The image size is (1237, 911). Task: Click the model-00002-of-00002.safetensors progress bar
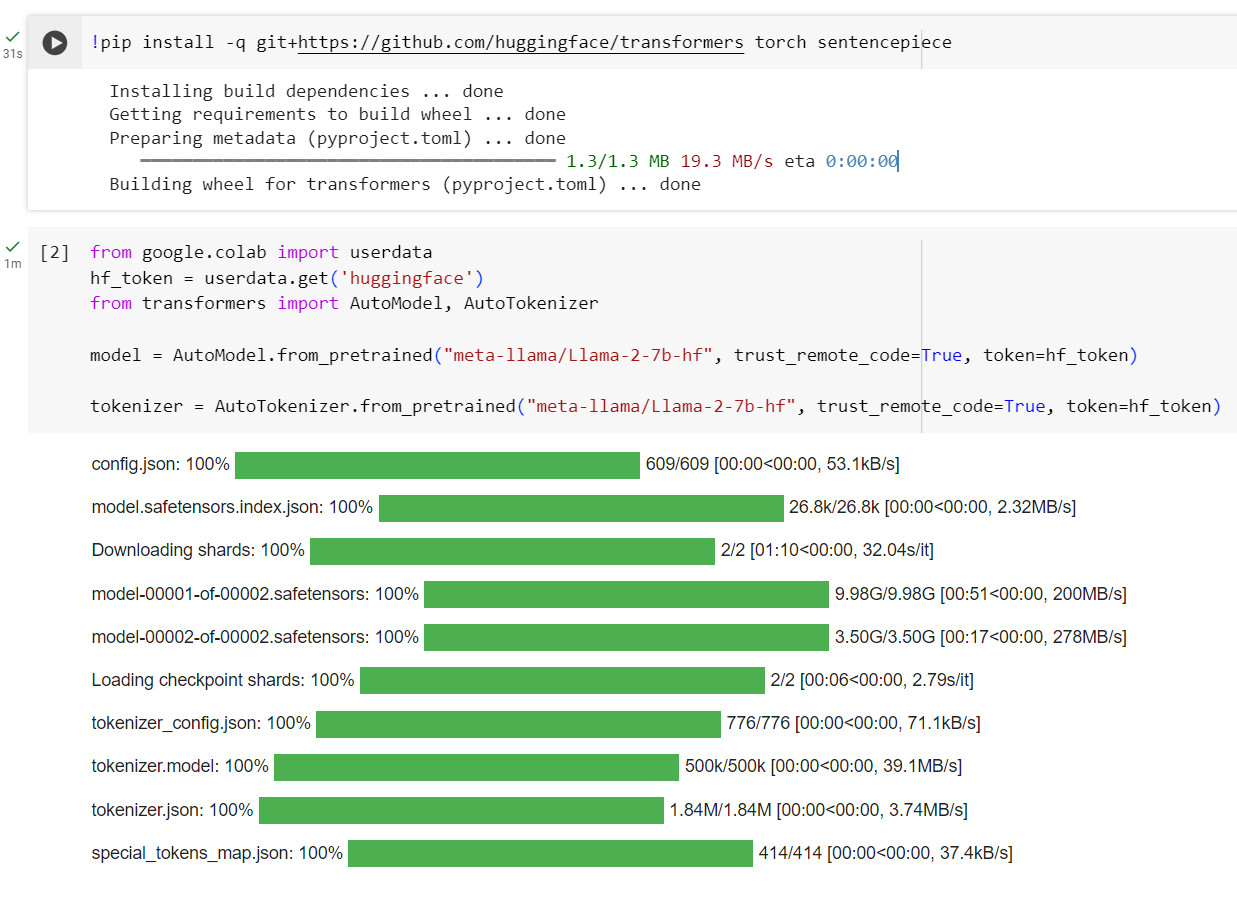(x=626, y=637)
